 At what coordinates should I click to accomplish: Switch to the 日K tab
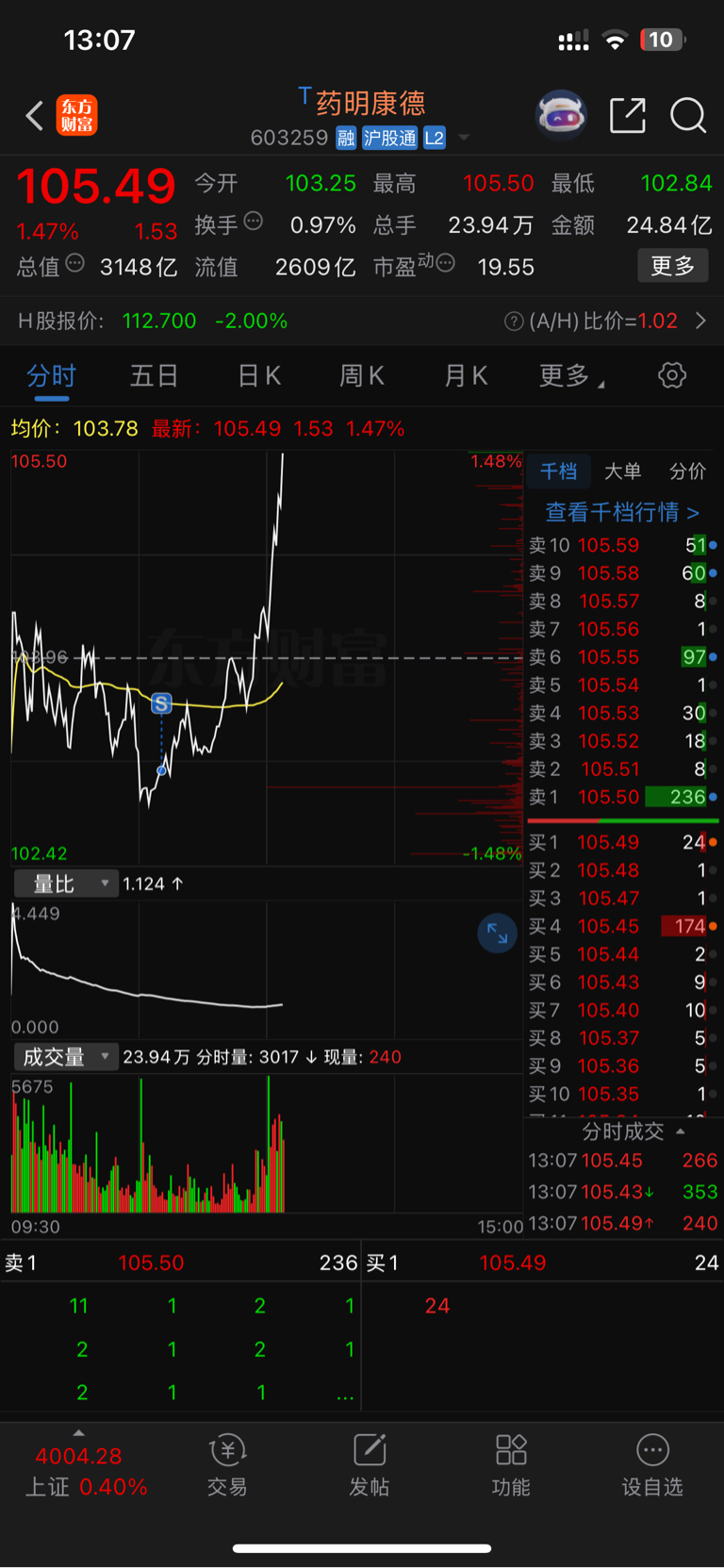259,375
